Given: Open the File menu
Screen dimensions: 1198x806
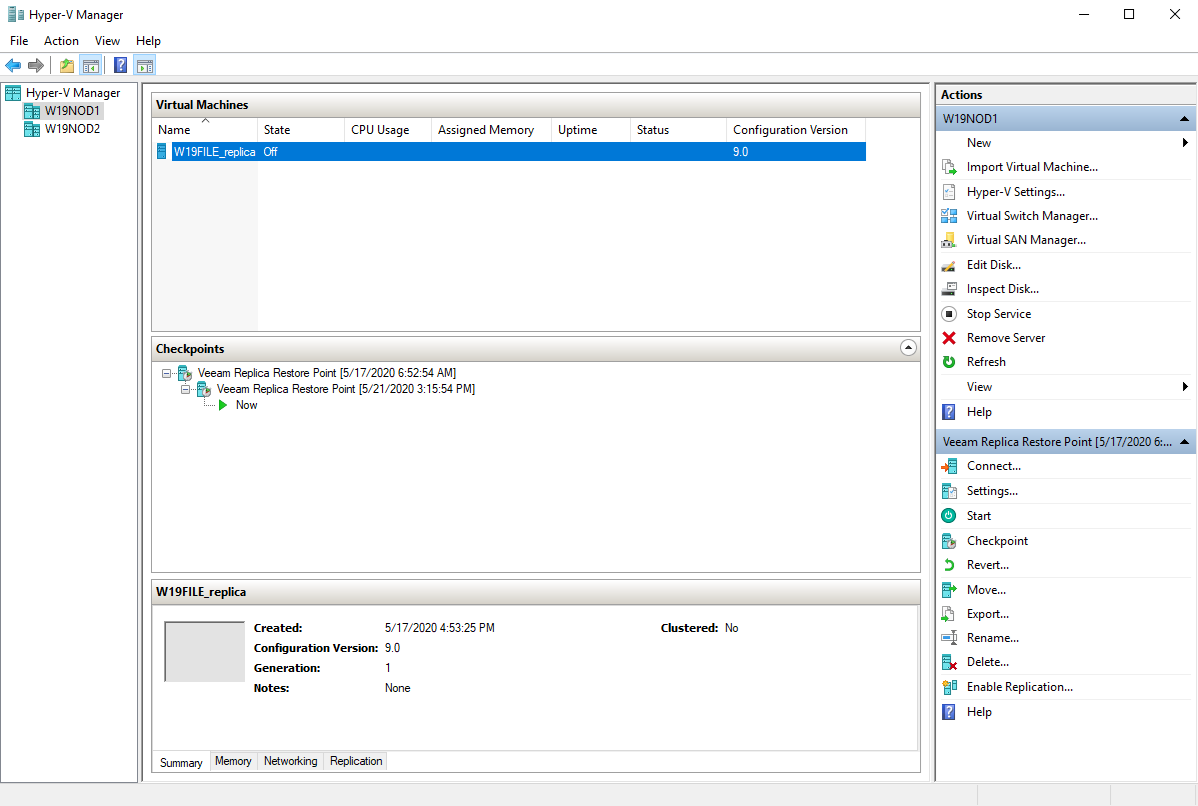Looking at the screenshot, I should point(19,41).
